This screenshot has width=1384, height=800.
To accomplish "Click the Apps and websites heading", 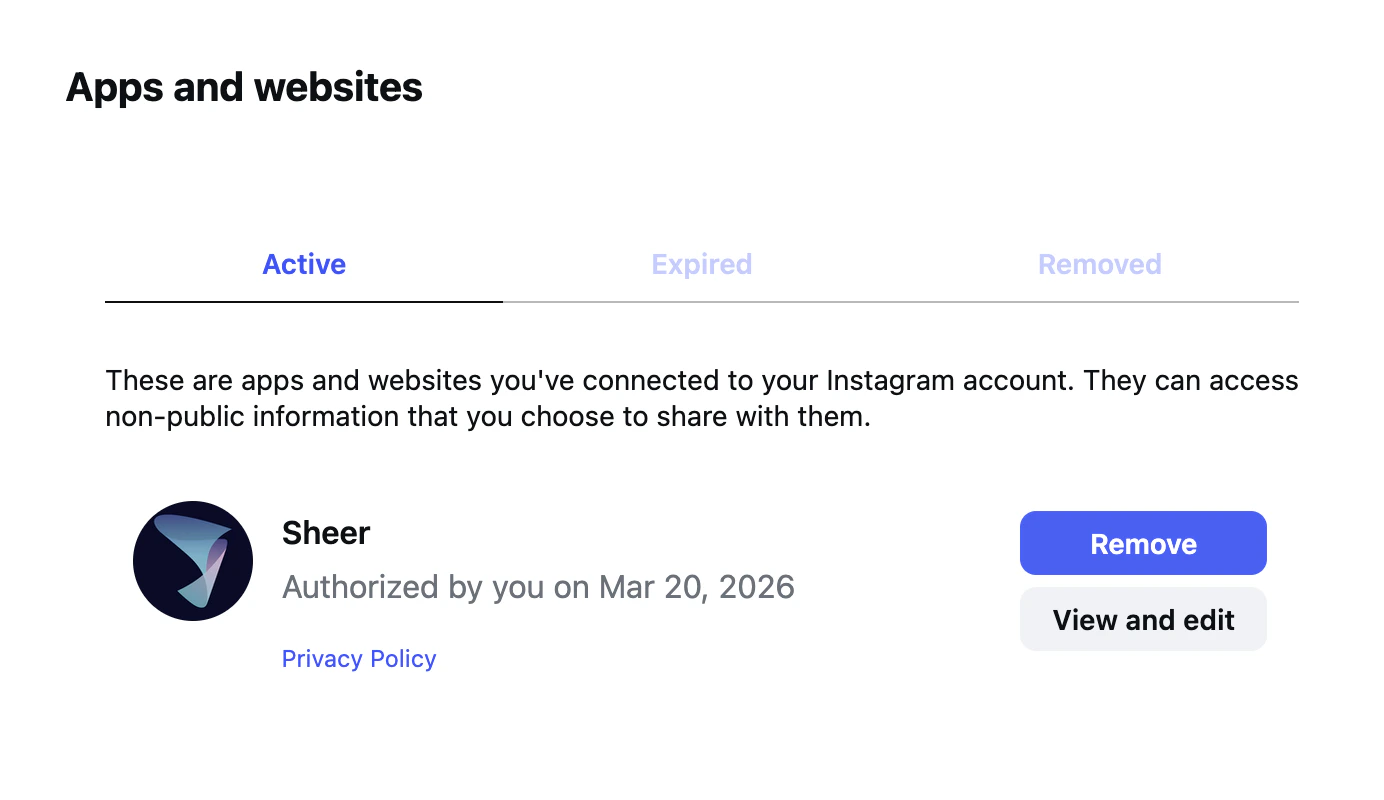I will [243, 87].
